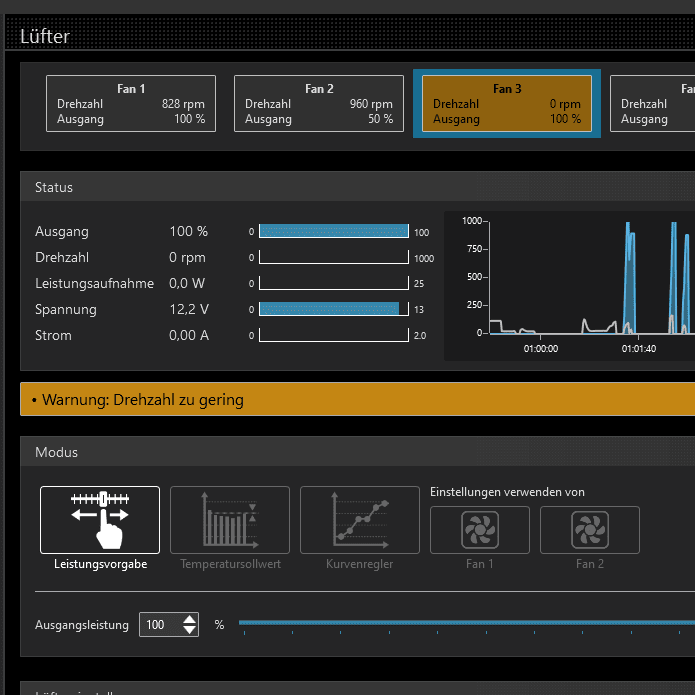
Task: Click the '0,00 A' Strom value
Action: (x=189, y=335)
